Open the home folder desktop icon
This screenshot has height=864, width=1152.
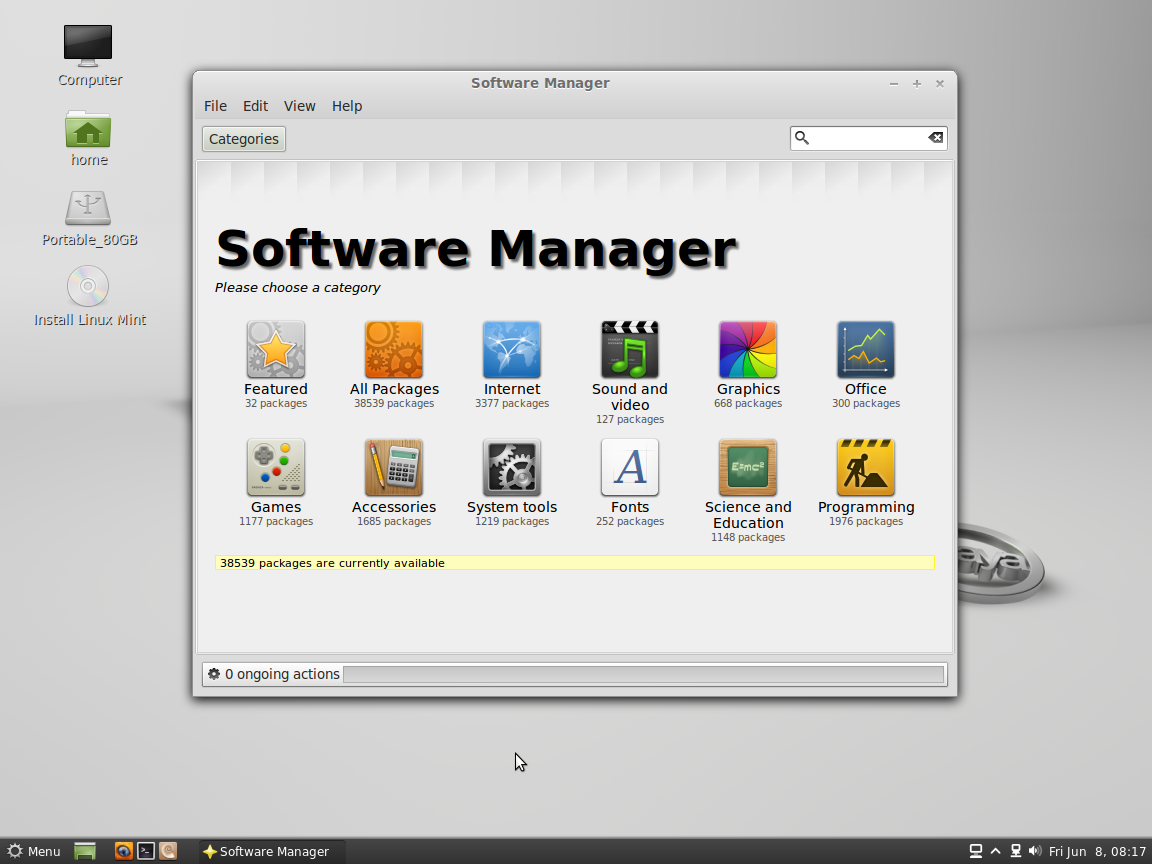(x=88, y=129)
